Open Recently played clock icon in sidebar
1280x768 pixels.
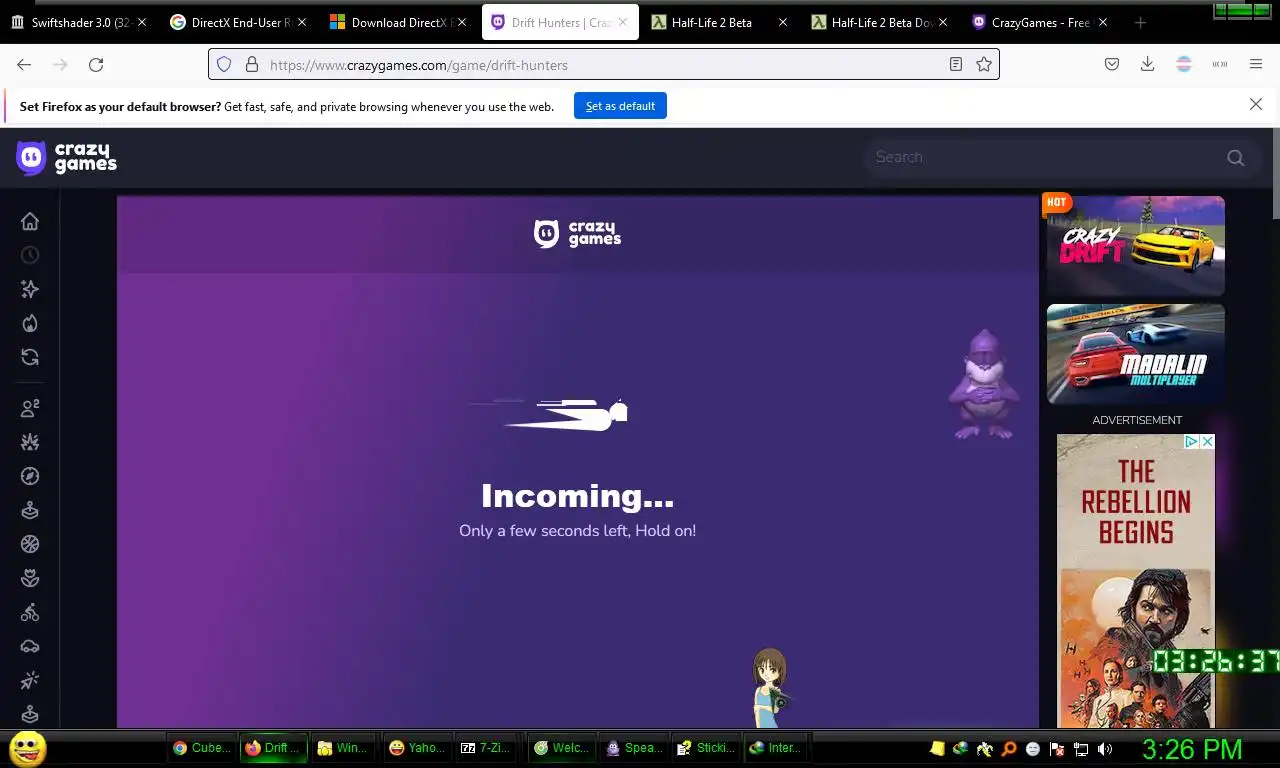(30, 255)
